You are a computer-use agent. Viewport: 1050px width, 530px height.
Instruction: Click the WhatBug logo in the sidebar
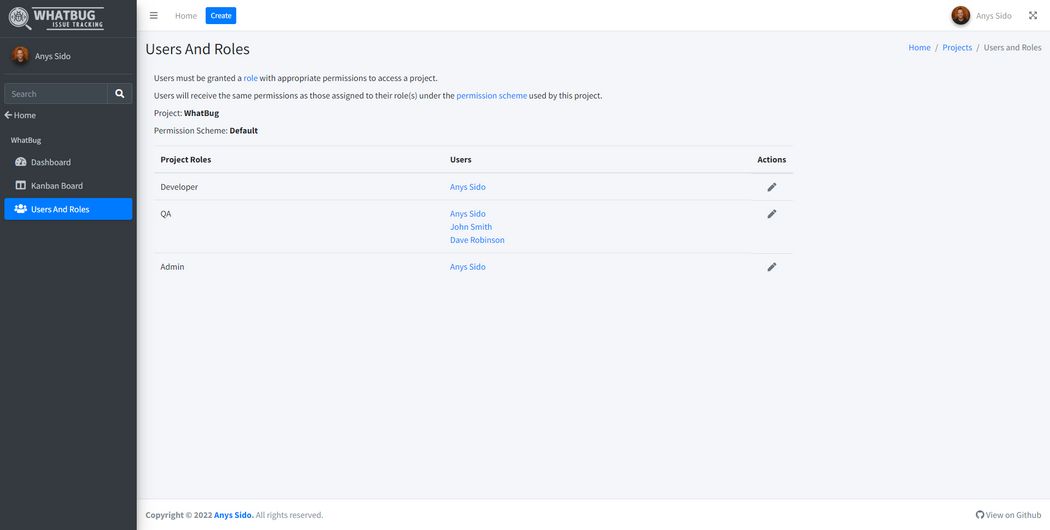pos(57,18)
